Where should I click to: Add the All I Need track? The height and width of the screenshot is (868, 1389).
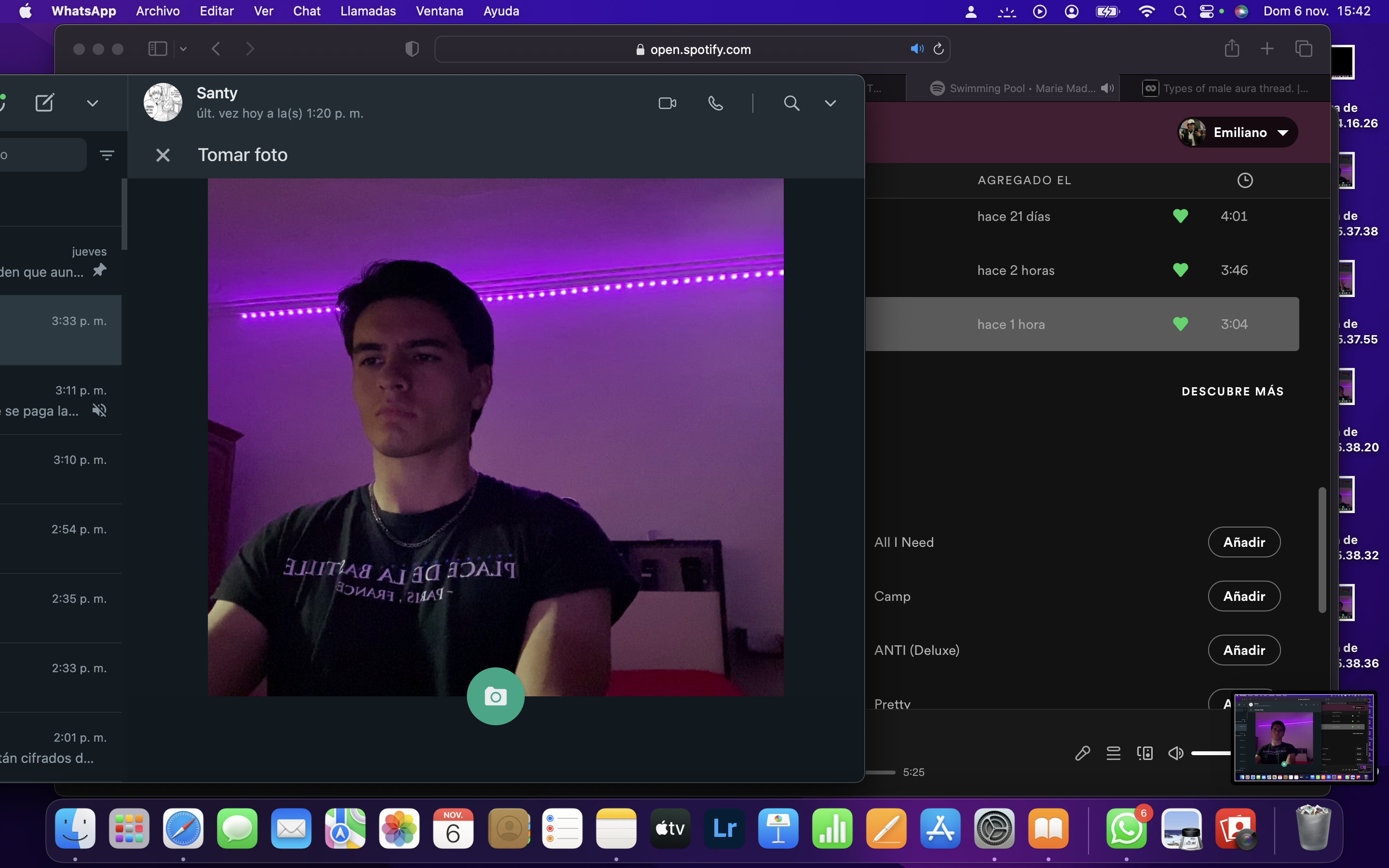(x=1244, y=542)
